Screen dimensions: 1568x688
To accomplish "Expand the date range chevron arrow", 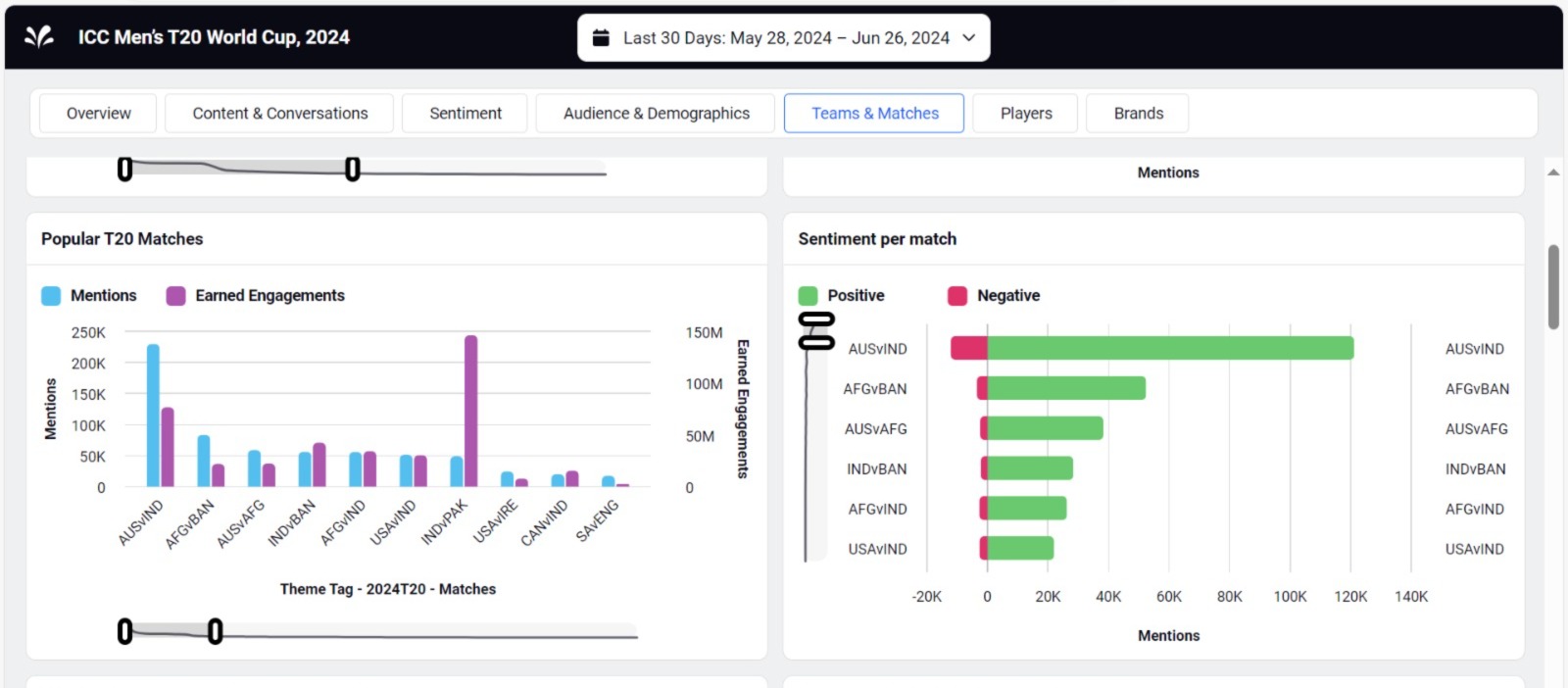I will click(x=969, y=38).
